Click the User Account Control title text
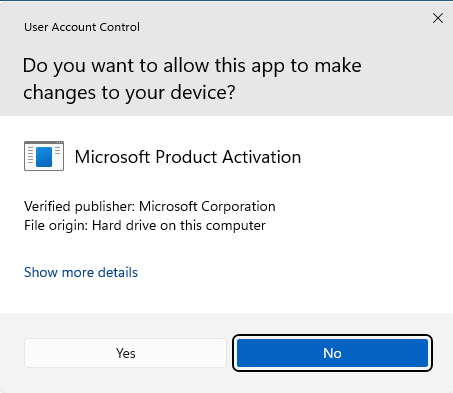Viewport: 453px width, 393px height. 82,27
